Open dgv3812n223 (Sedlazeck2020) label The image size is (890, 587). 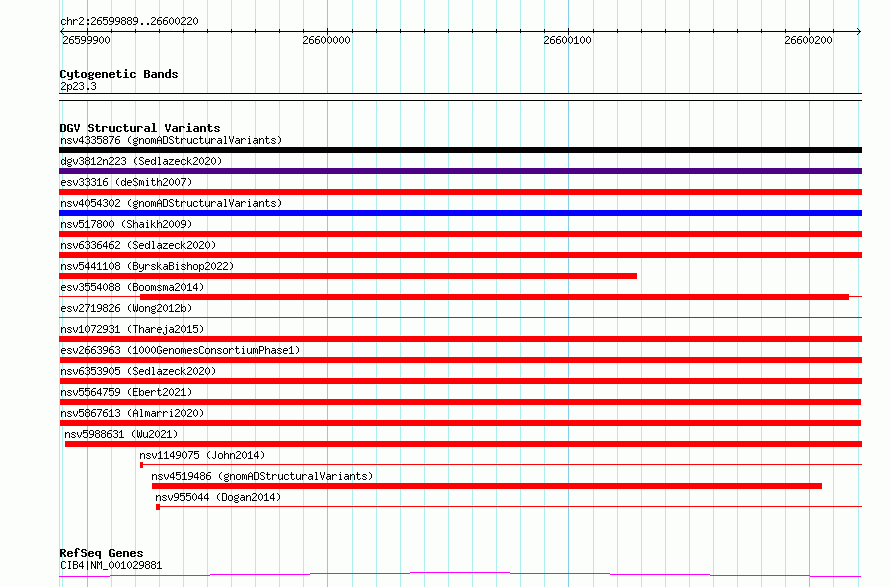tap(141, 161)
